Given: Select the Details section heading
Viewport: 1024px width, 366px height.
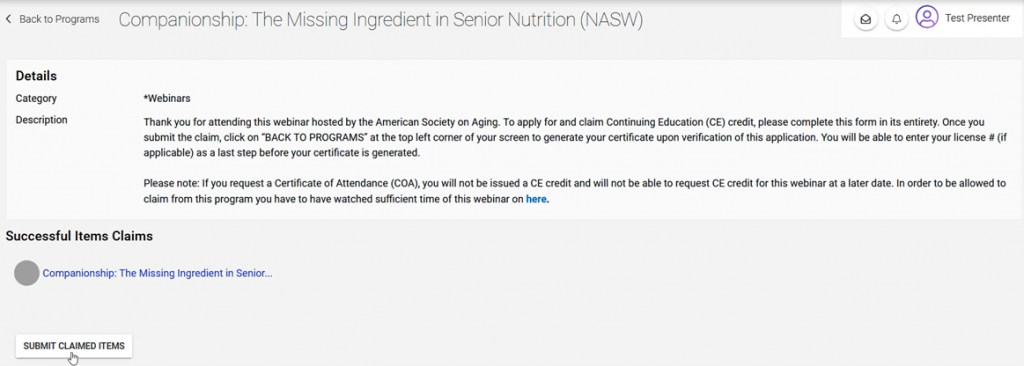Looking at the screenshot, I should pos(37,76).
